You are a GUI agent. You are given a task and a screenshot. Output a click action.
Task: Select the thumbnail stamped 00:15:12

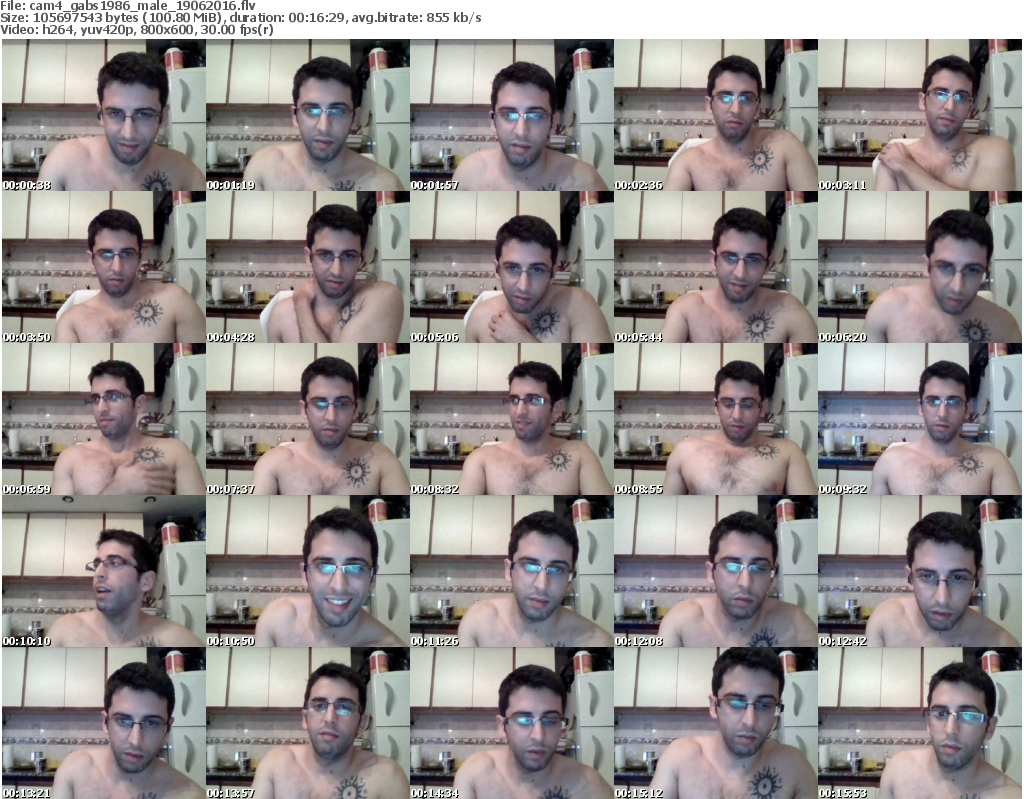(x=715, y=723)
